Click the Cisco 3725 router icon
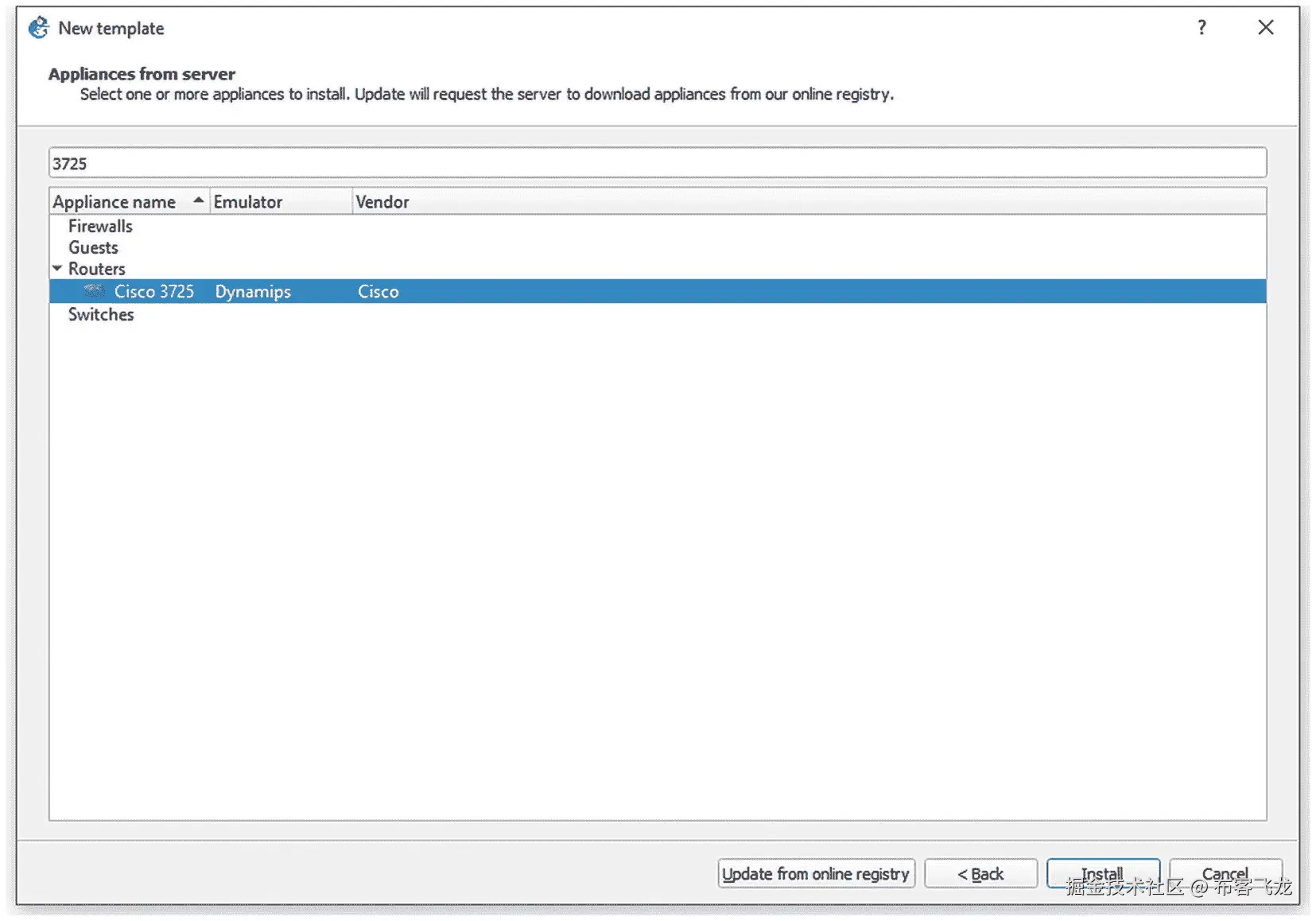1316x921 pixels. tap(95, 291)
